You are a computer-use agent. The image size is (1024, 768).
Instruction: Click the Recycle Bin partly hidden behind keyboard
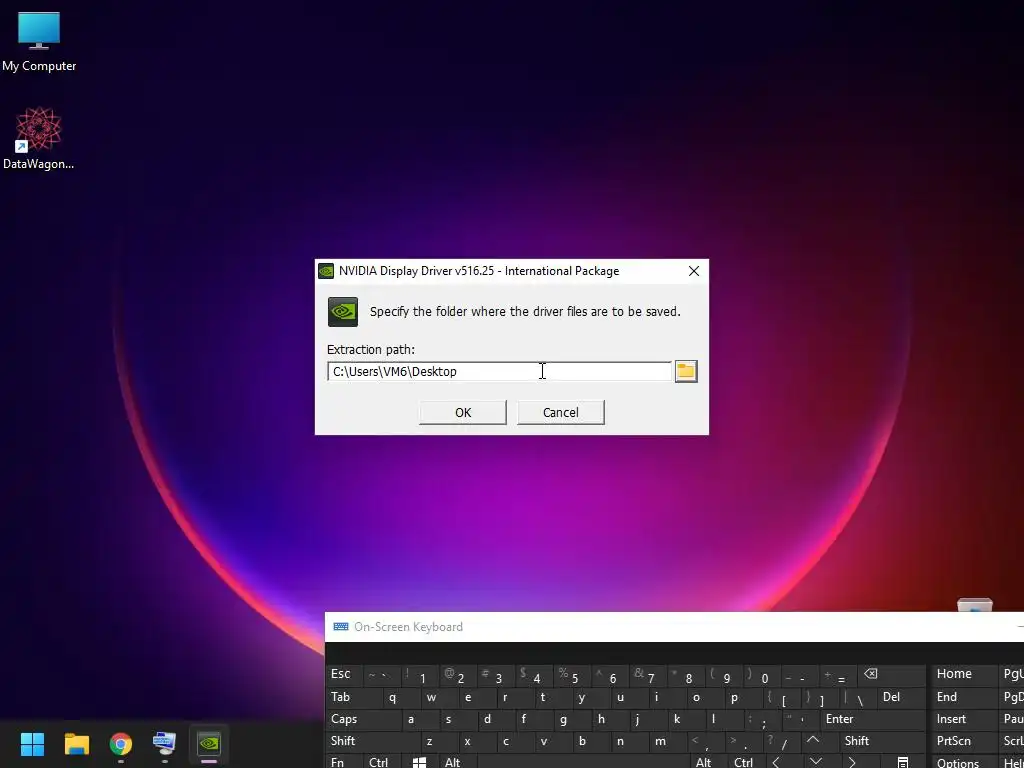tap(975, 605)
